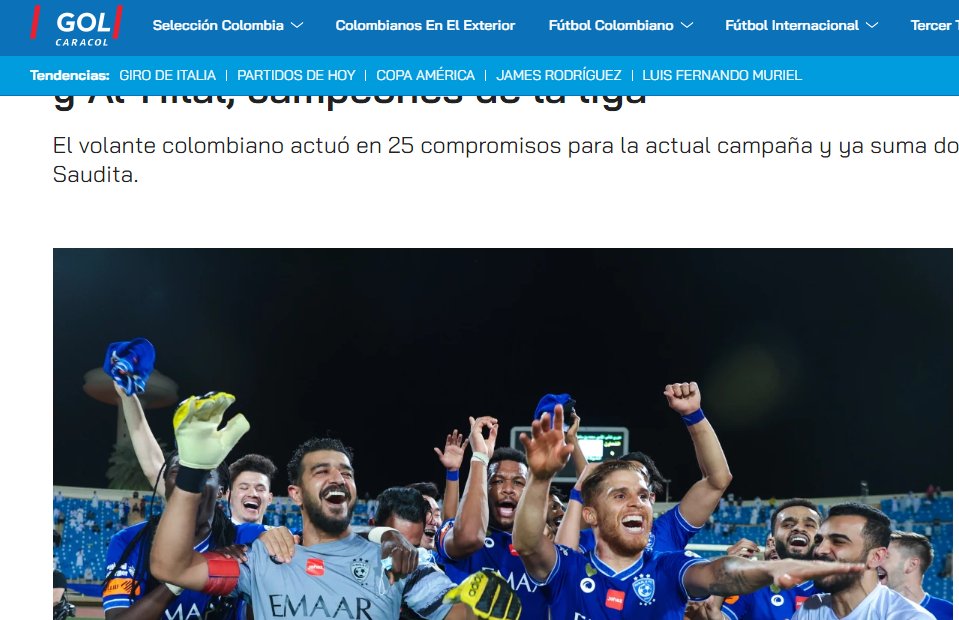959x620 pixels.
Task: Click the Tendencias label
Action: click(x=70, y=75)
